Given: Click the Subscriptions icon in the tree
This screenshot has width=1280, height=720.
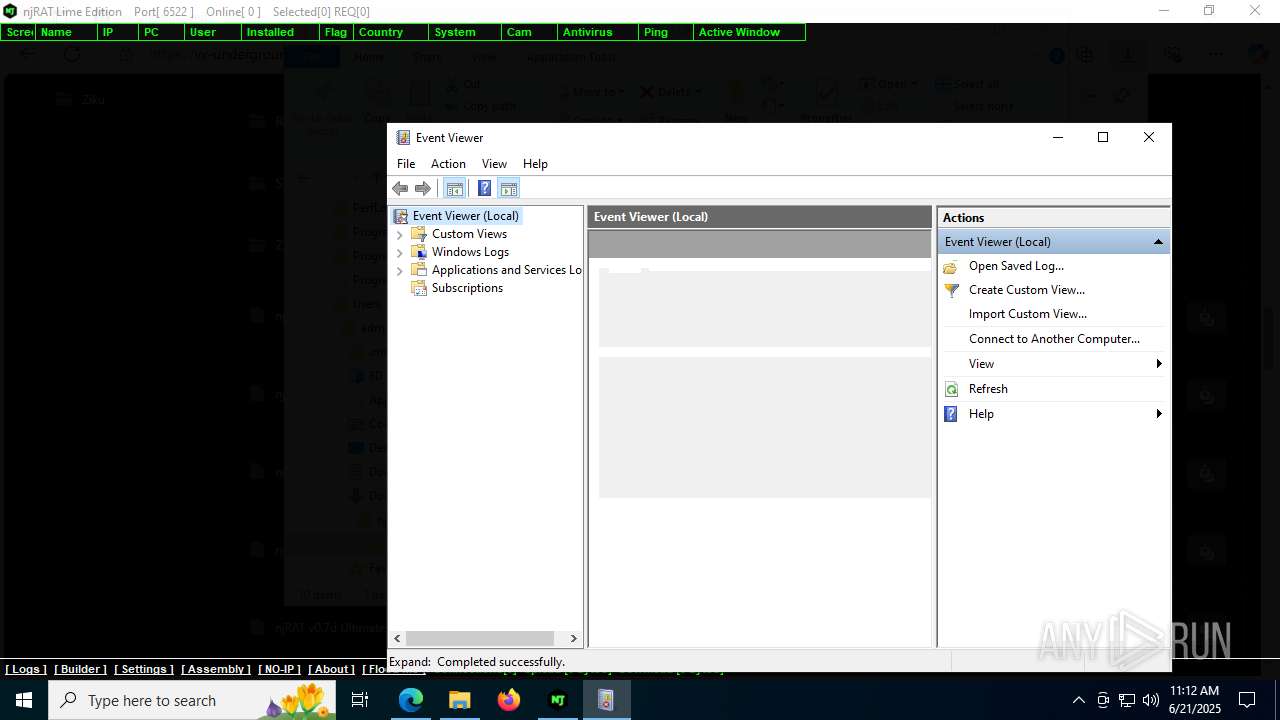Looking at the screenshot, I should tap(419, 288).
